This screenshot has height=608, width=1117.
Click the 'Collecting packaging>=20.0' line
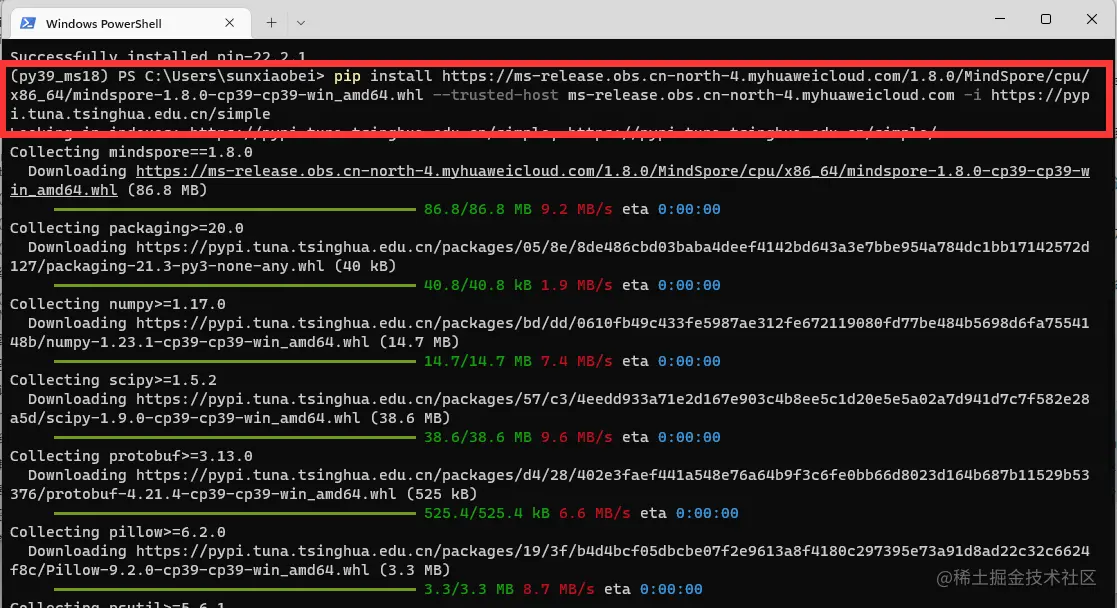[127, 228]
